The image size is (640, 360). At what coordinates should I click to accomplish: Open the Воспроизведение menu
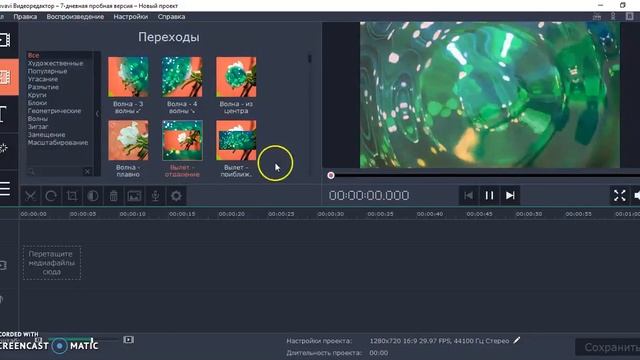[x=75, y=17]
